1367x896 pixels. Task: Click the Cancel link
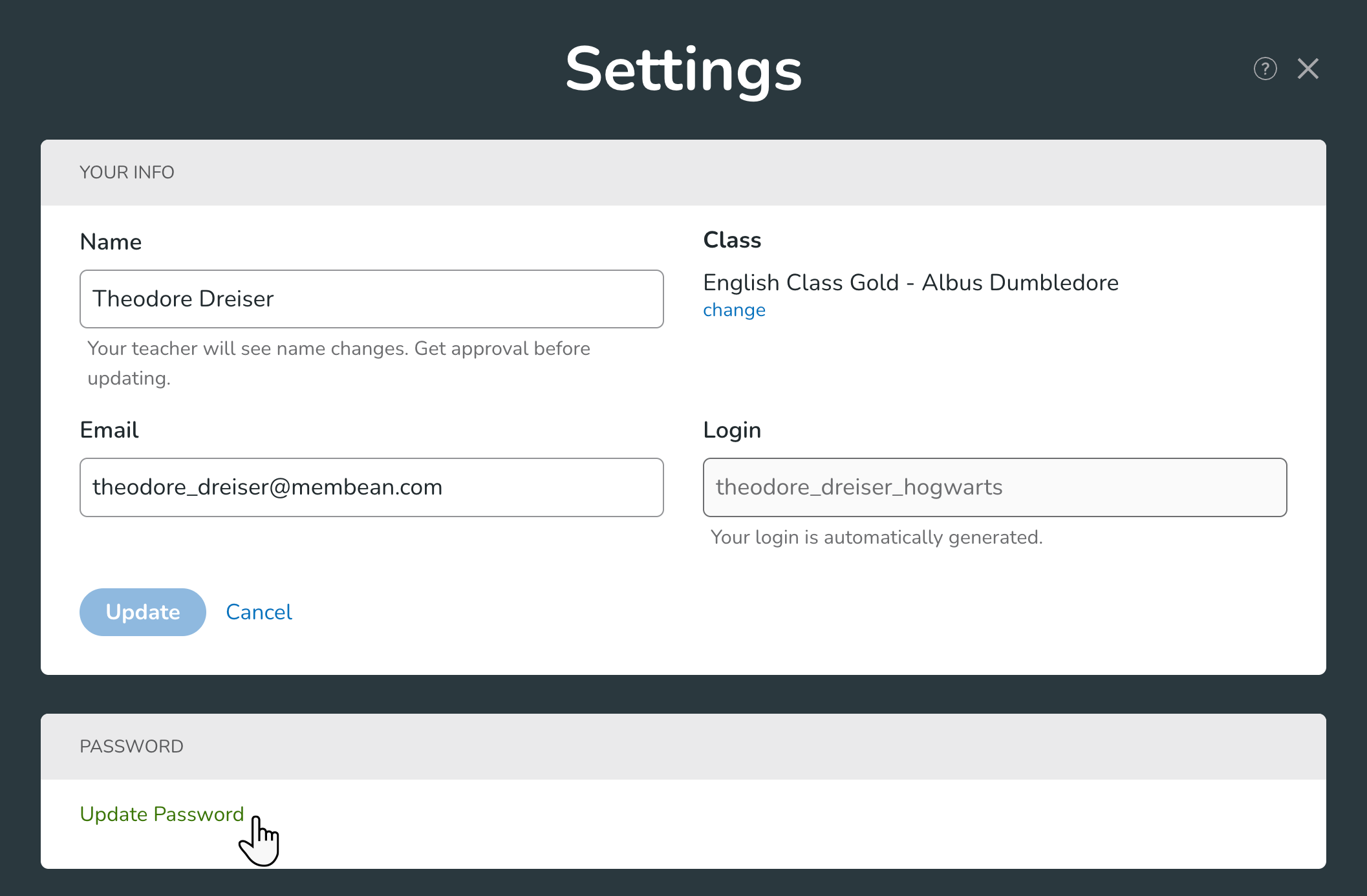[x=259, y=612]
